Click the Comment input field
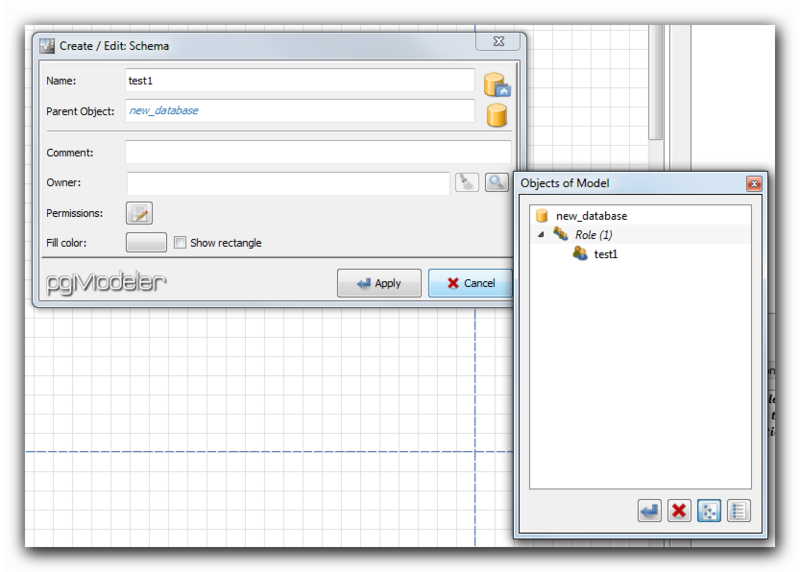This screenshot has height=572, width=800. (318, 152)
